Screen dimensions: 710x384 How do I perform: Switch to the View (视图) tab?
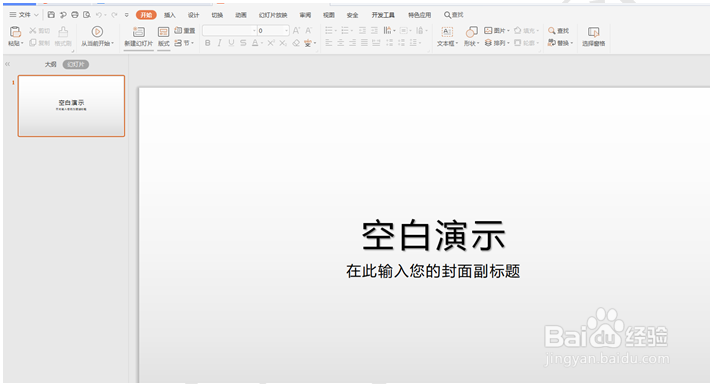point(329,15)
